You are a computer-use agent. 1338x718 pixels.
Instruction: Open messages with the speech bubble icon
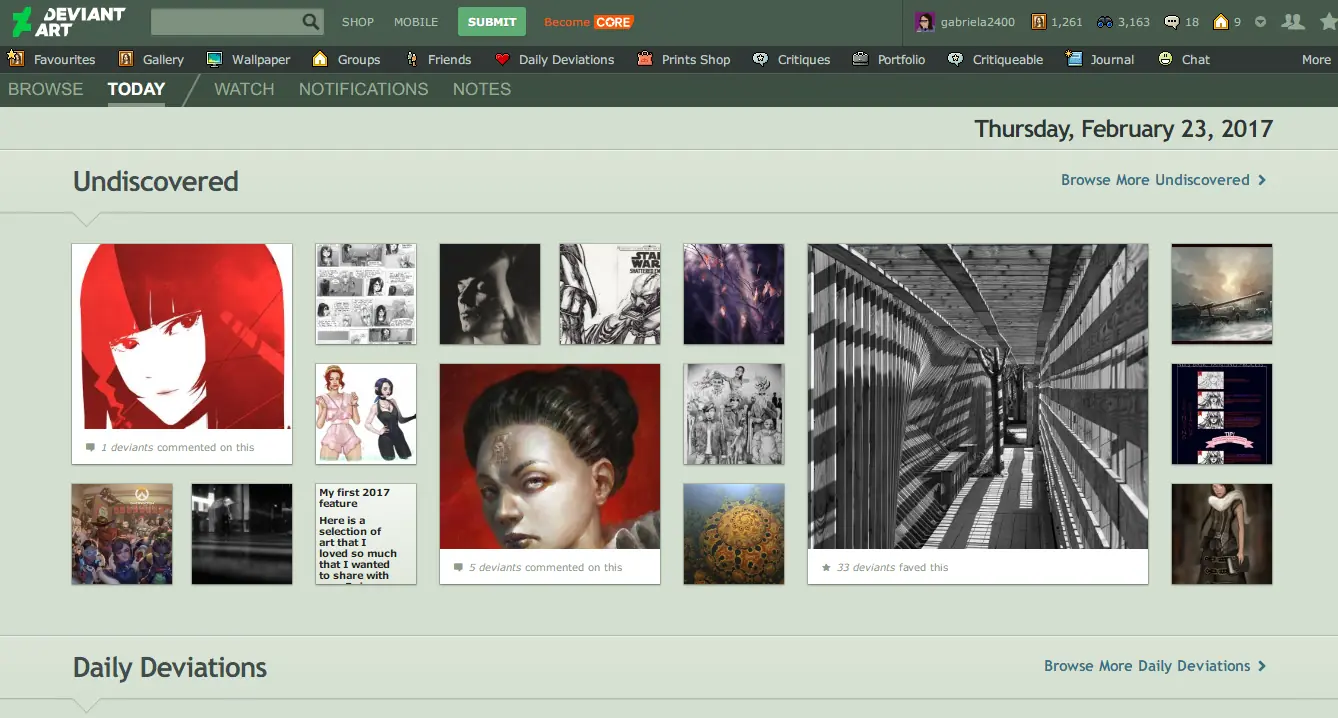[1171, 21]
